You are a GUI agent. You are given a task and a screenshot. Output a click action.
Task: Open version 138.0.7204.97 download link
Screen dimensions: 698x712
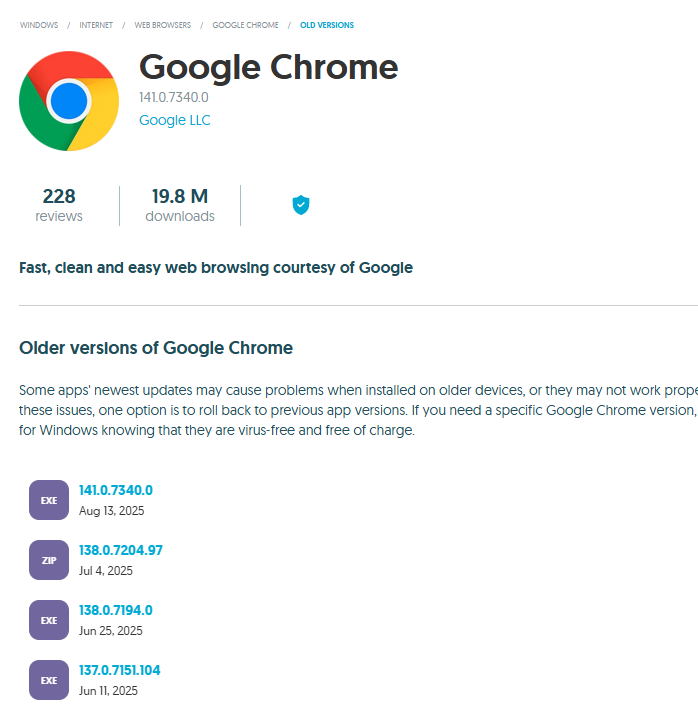121,550
